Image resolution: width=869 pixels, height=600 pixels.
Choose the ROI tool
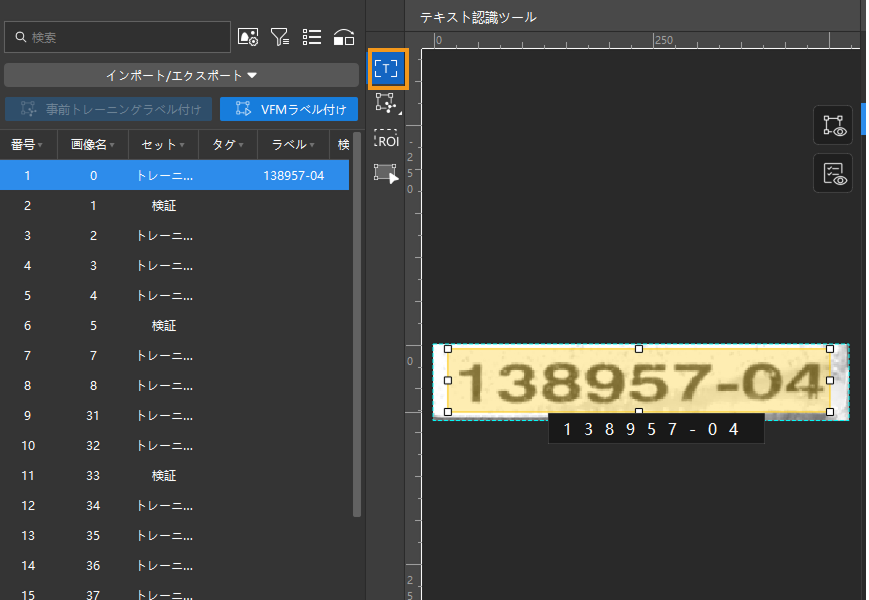click(x=386, y=138)
